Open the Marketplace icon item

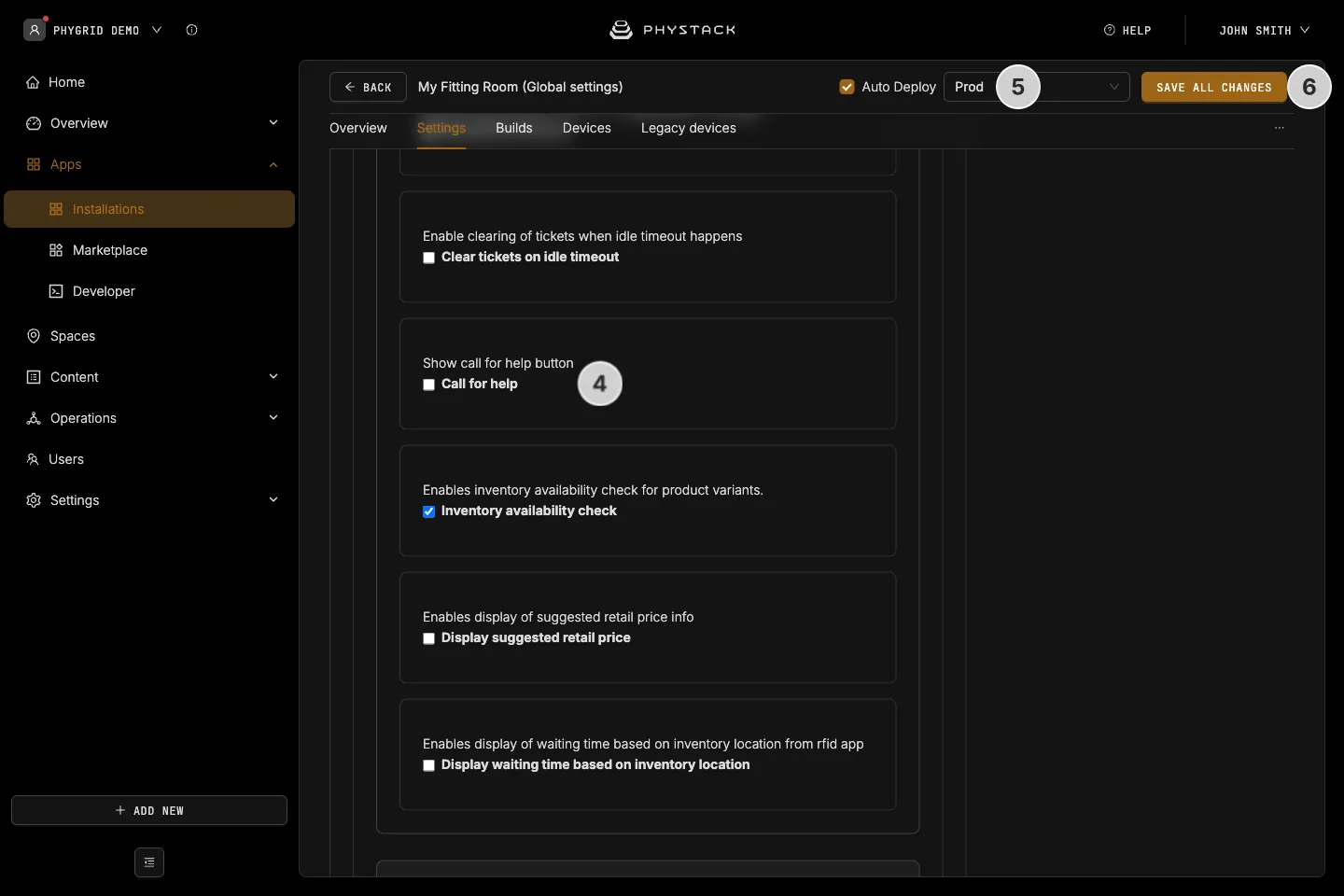click(56, 250)
